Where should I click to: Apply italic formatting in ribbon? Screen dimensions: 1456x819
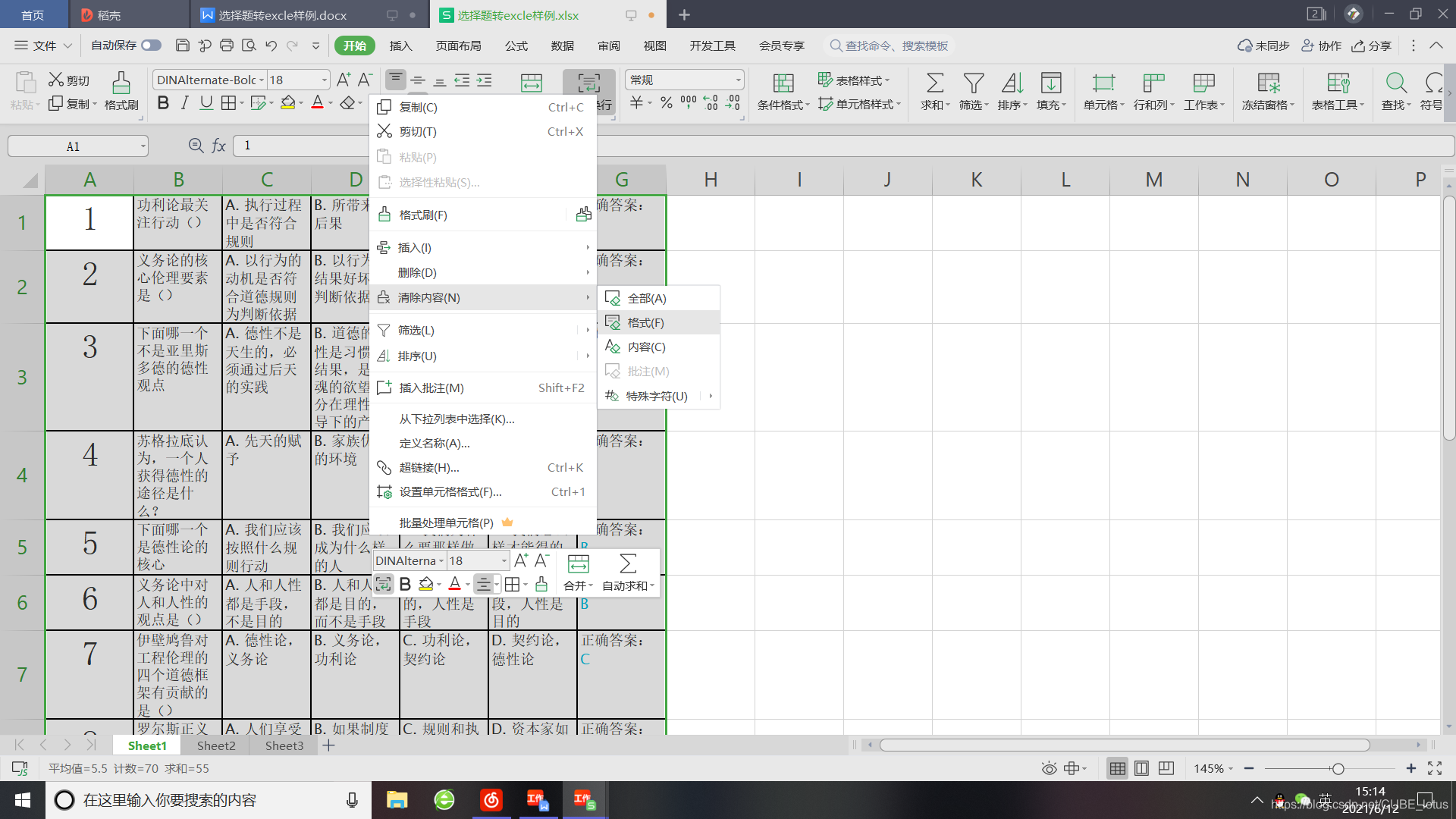(184, 103)
